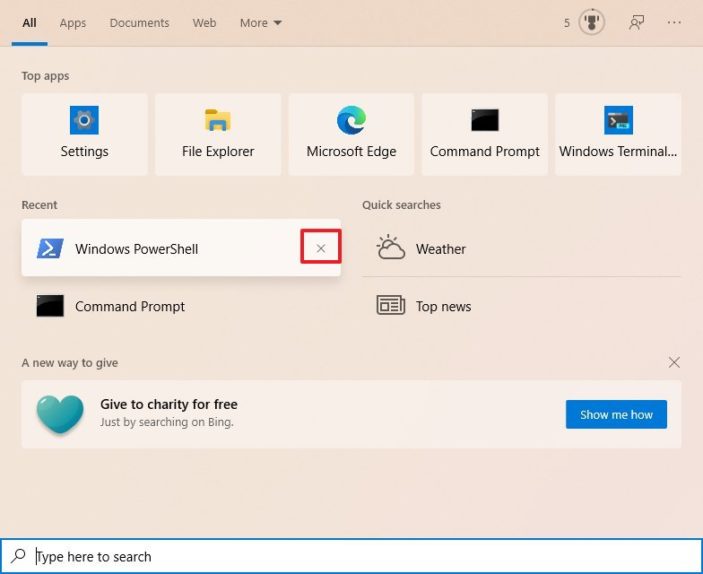
Task: Dismiss the 'A new way to give' banner
Action: pyautogui.click(x=674, y=362)
